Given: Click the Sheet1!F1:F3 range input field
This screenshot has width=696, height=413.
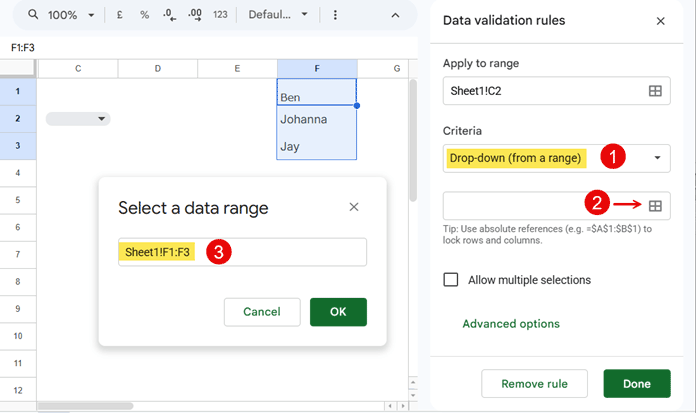Looking at the screenshot, I should pos(242,252).
